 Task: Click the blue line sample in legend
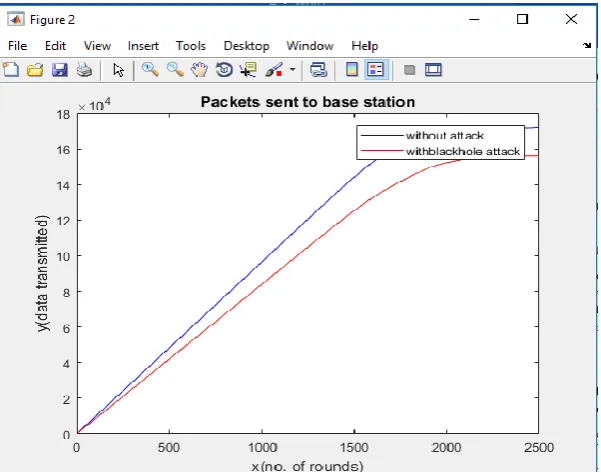point(382,135)
